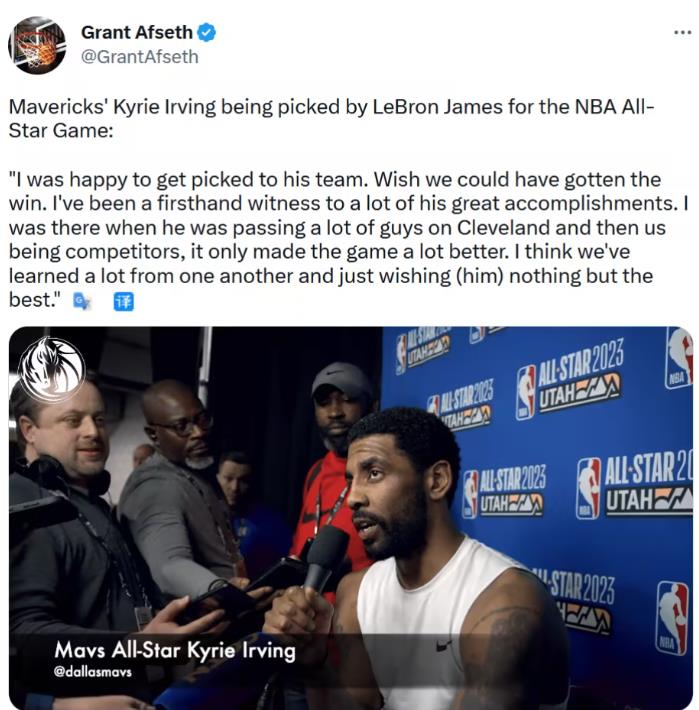The width and height of the screenshot is (699, 710).
Task: Click the 'Mavs All-Star Kyrie Irving' caption
Action: point(175,650)
